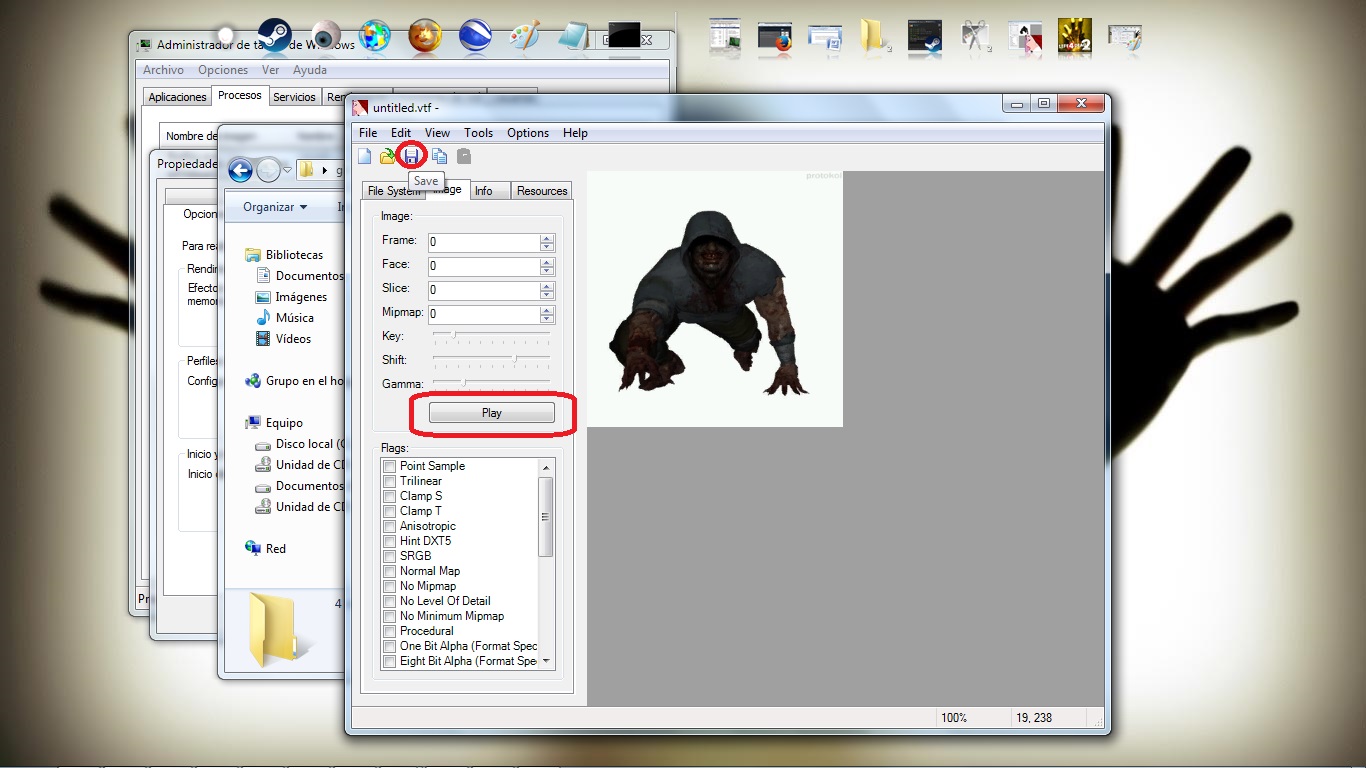Viewport: 1366px width, 768px height.
Task: Switch to the Resources tab
Action: (542, 191)
